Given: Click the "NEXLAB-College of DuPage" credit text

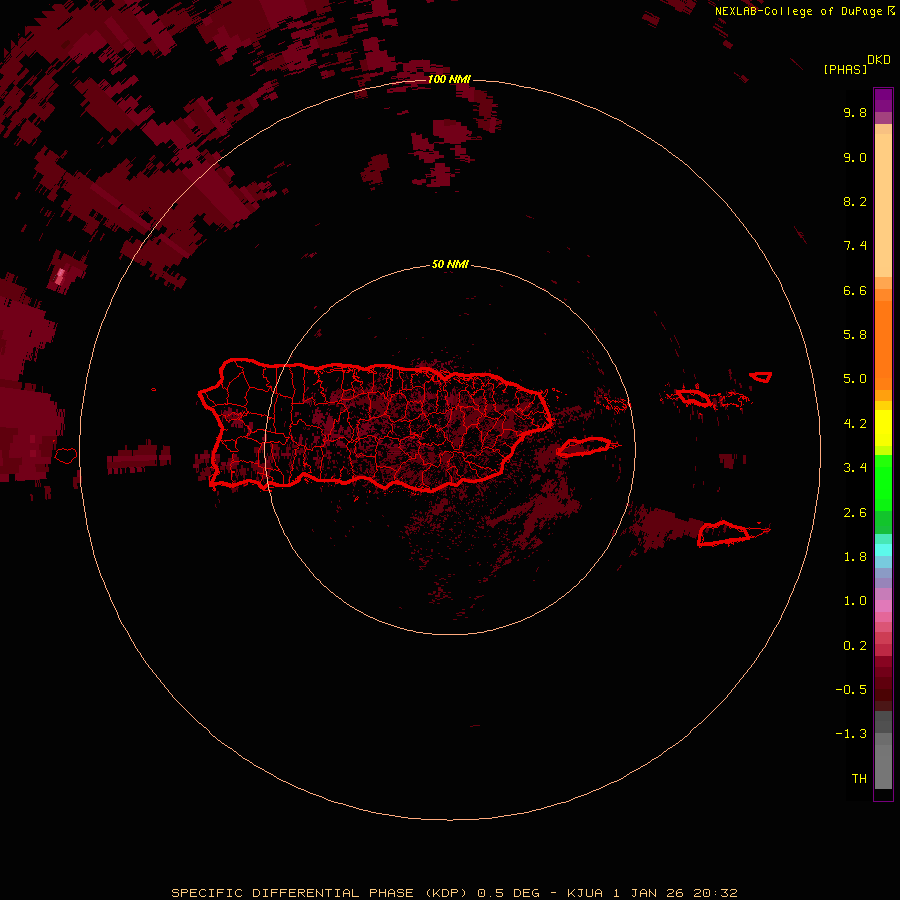Looking at the screenshot, I should (x=799, y=11).
